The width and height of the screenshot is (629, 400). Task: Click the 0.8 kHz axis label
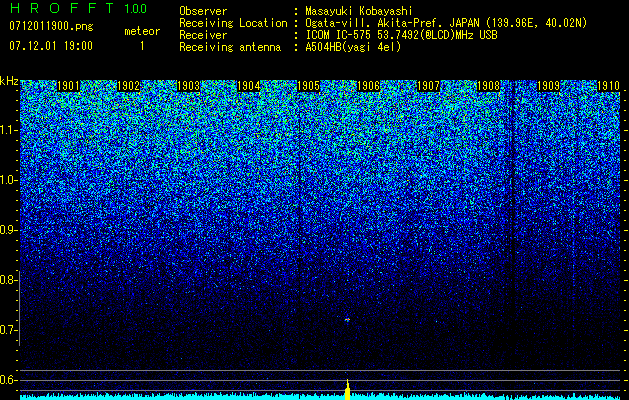7,280
